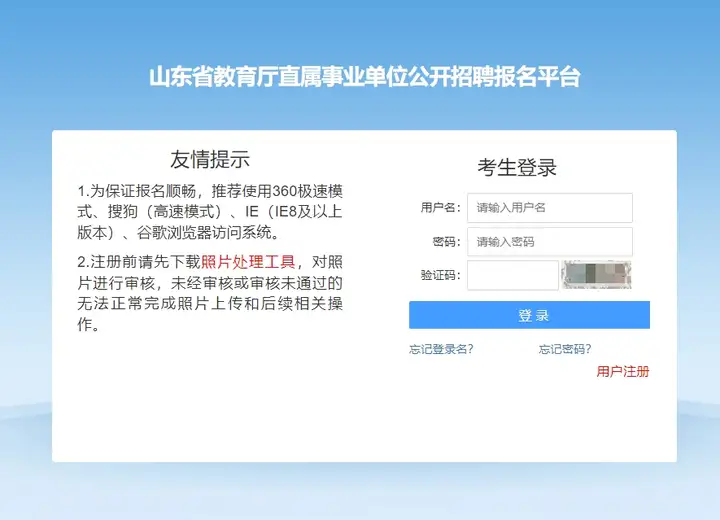
Task: Open the red 用户注册 link
Action: [623, 371]
